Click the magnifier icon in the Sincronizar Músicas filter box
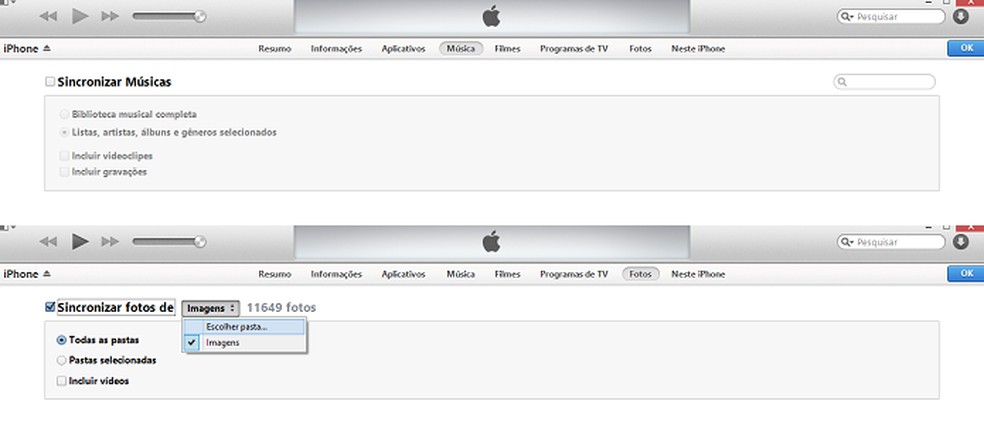 pos(842,82)
